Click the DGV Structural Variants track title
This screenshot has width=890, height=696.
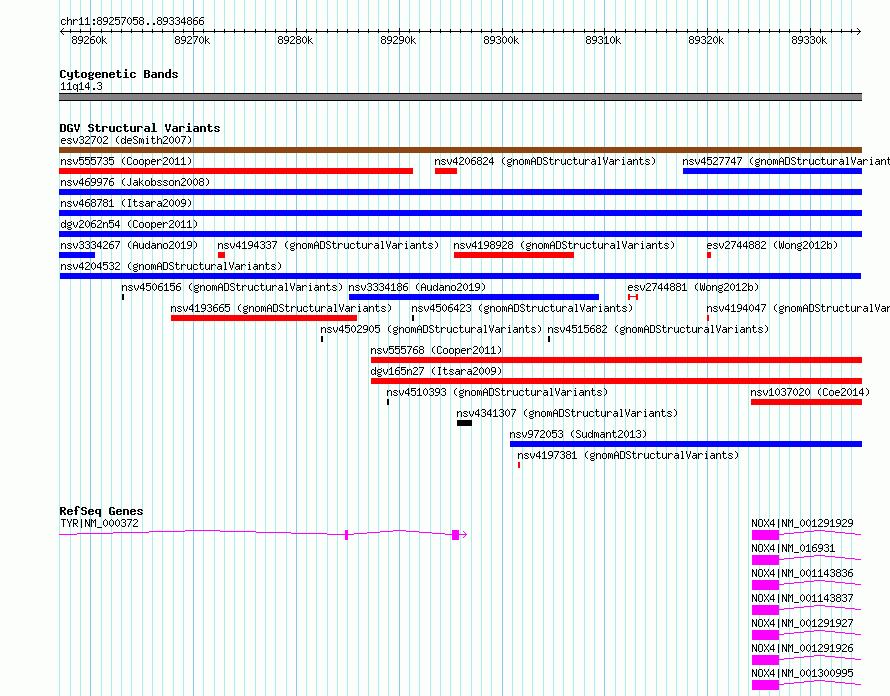click(140, 128)
